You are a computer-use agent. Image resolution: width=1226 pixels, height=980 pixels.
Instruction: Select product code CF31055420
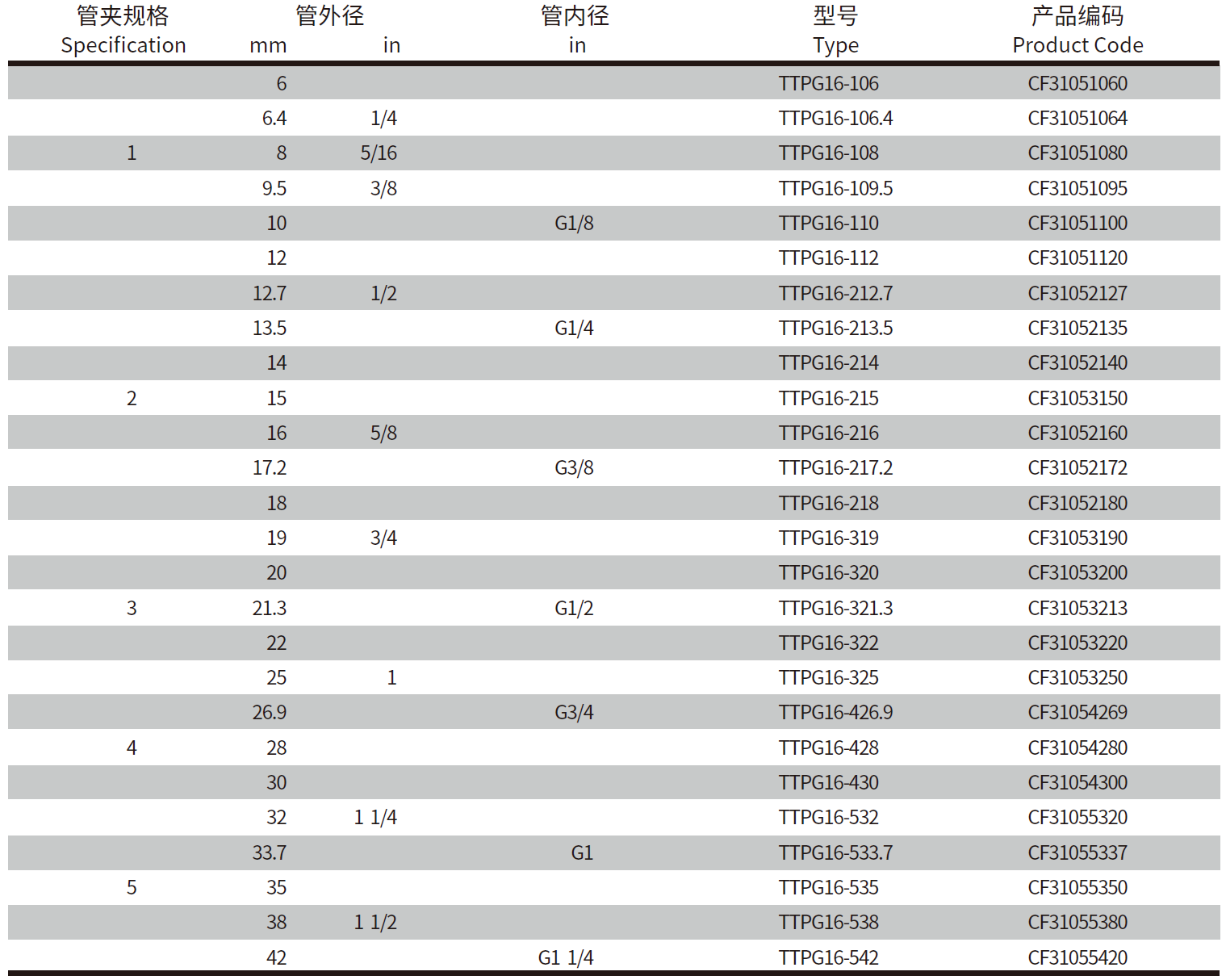click(1077, 957)
